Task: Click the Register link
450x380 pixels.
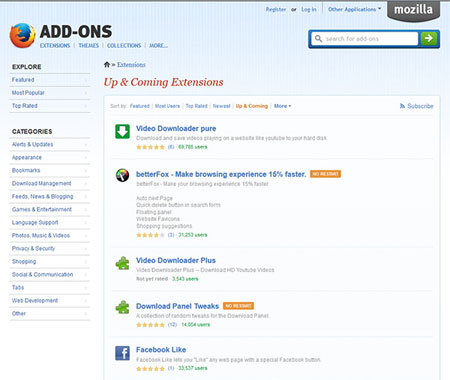Action: [276, 9]
